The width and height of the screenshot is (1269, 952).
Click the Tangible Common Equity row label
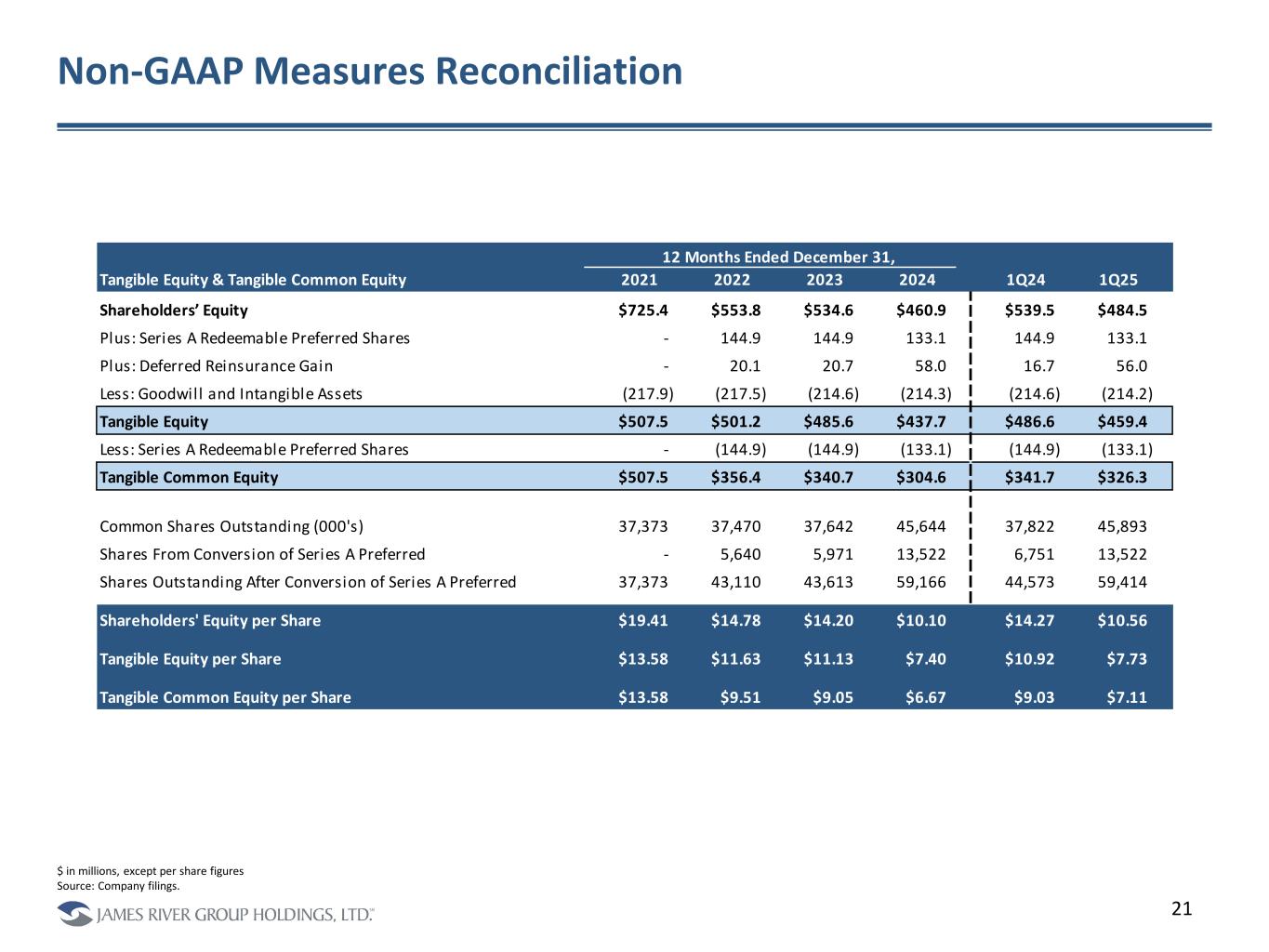[x=189, y=477]
